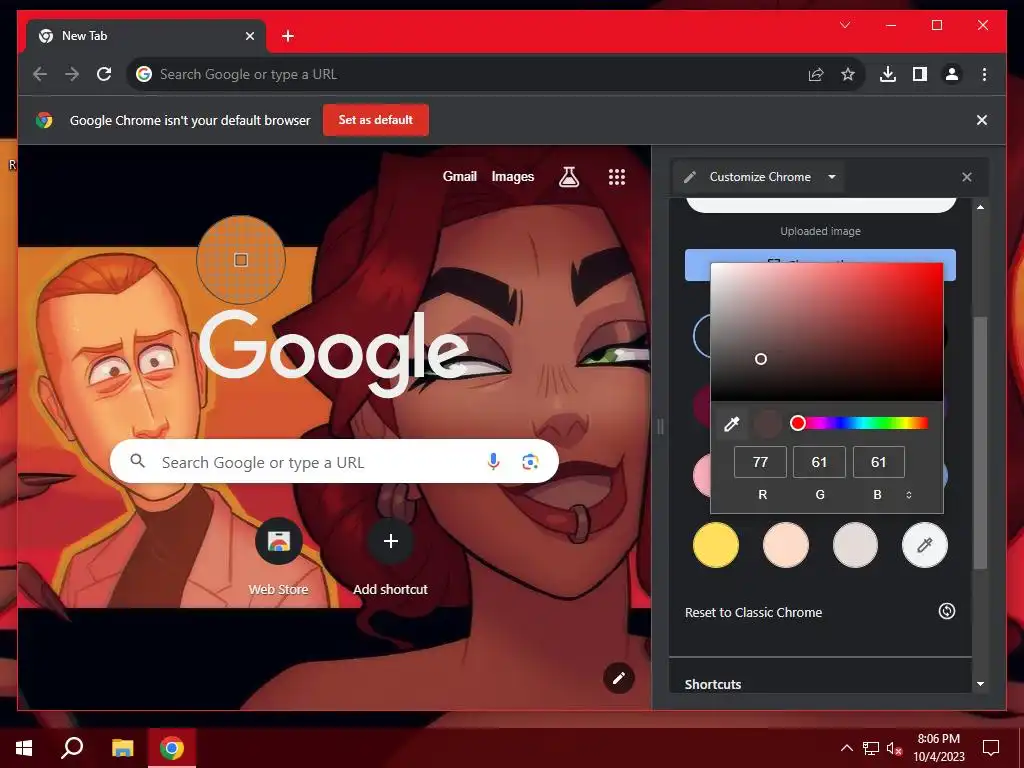Open a new tab with the plus button
Screen dimensions: 1024x768
[288, 36]
